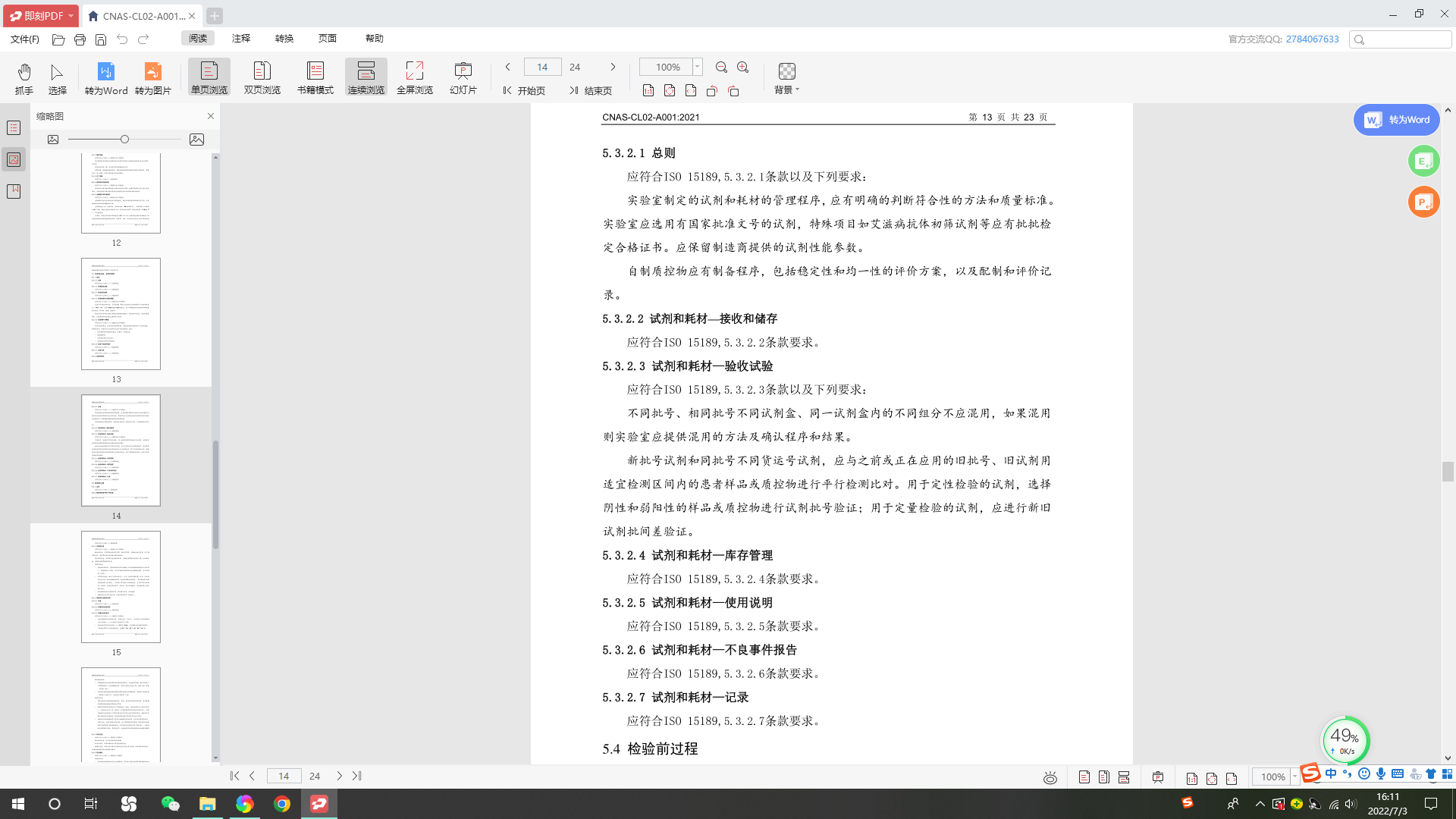Enter full-screen browsing mode
This screenshot has height=819, width=1456.
pos(414,78)
